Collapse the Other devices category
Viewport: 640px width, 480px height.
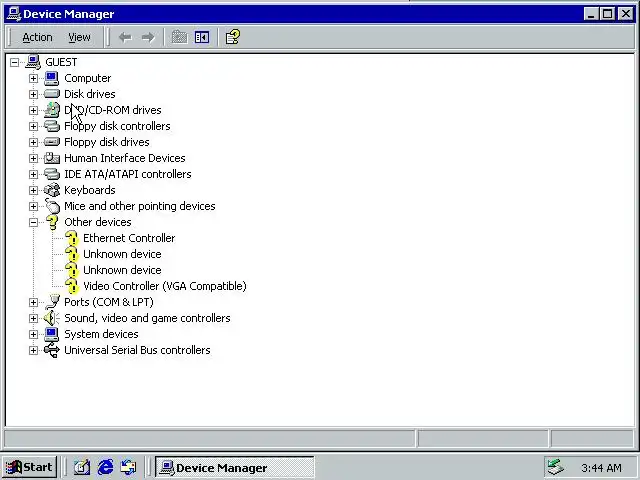tap(33, 222)
